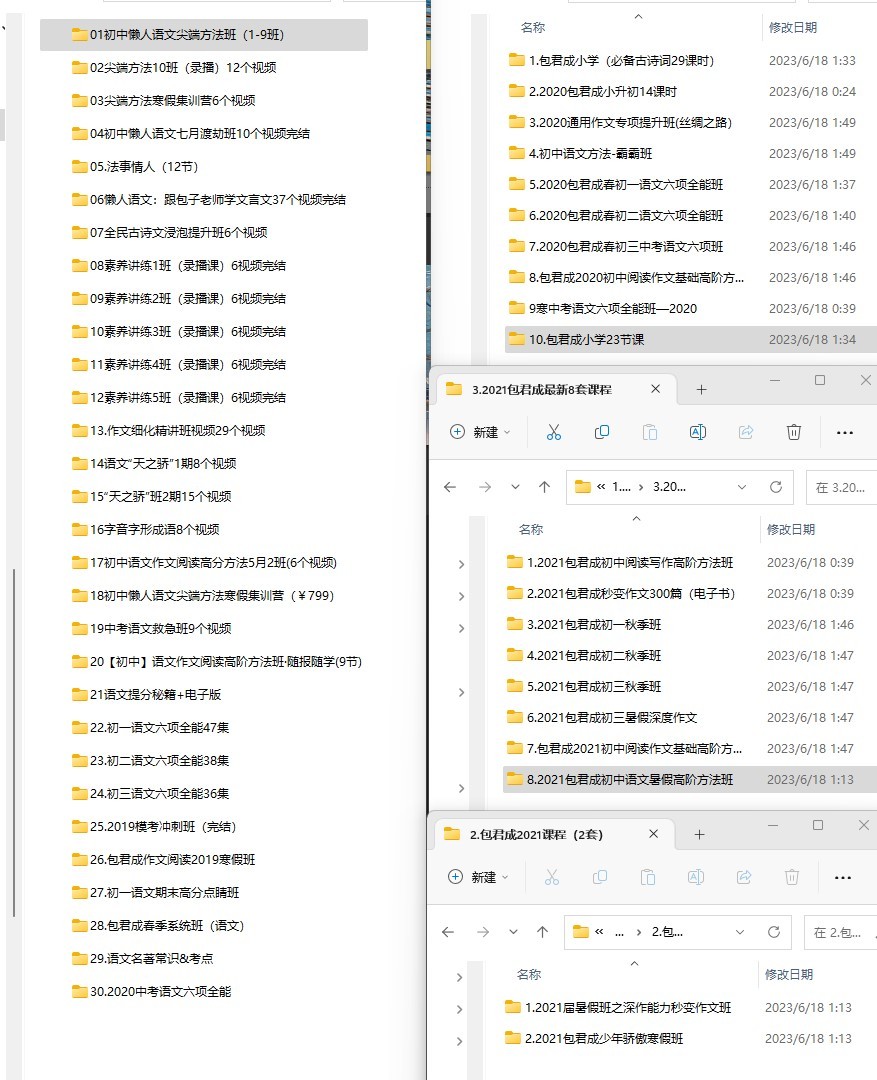877x1080 pixels.
Task: Select folder 06懒人语文：跟包子老师学文言文37个视频完结
Action: [208, 200]
